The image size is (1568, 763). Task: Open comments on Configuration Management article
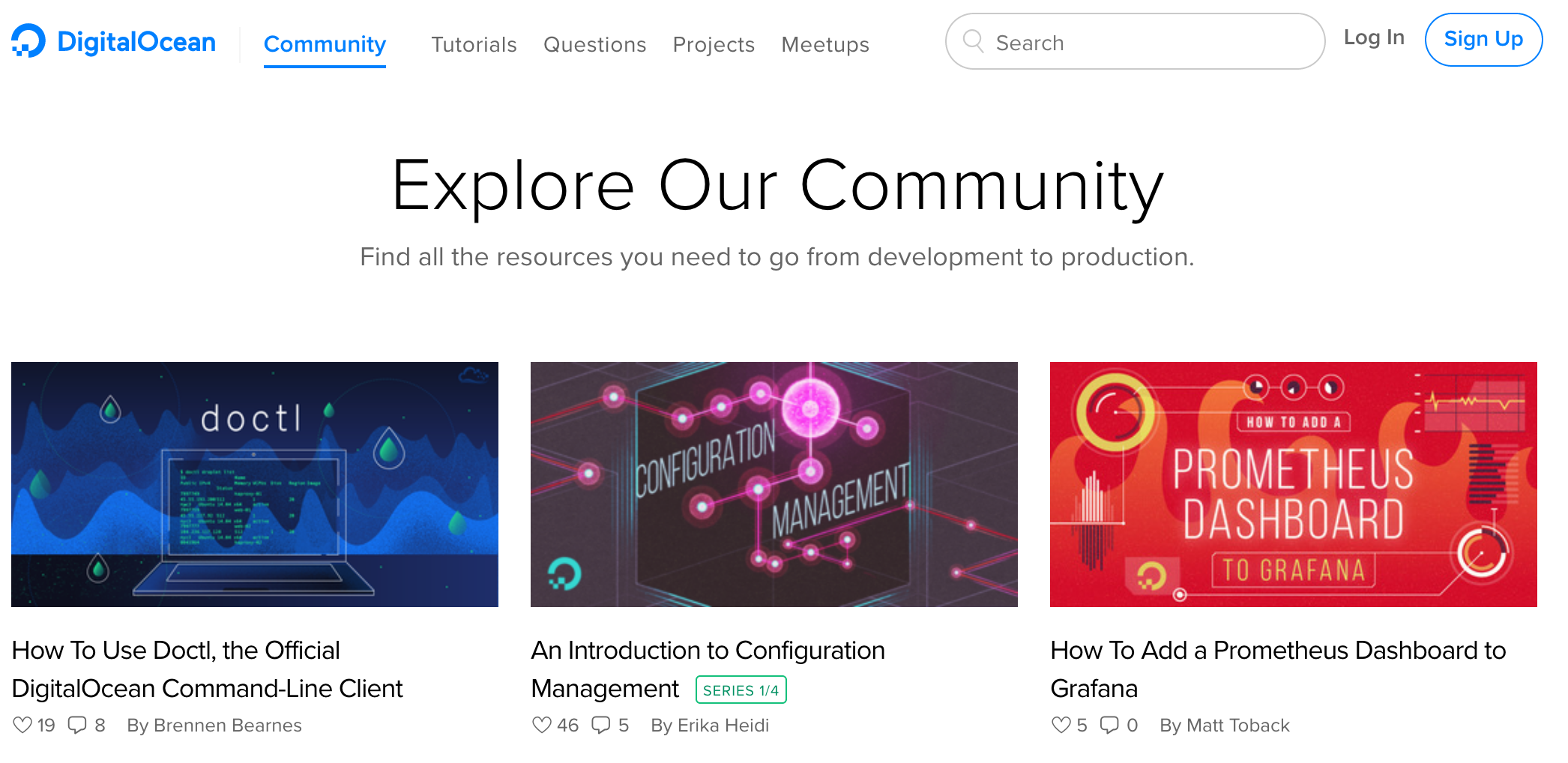(x=601, y=725)
